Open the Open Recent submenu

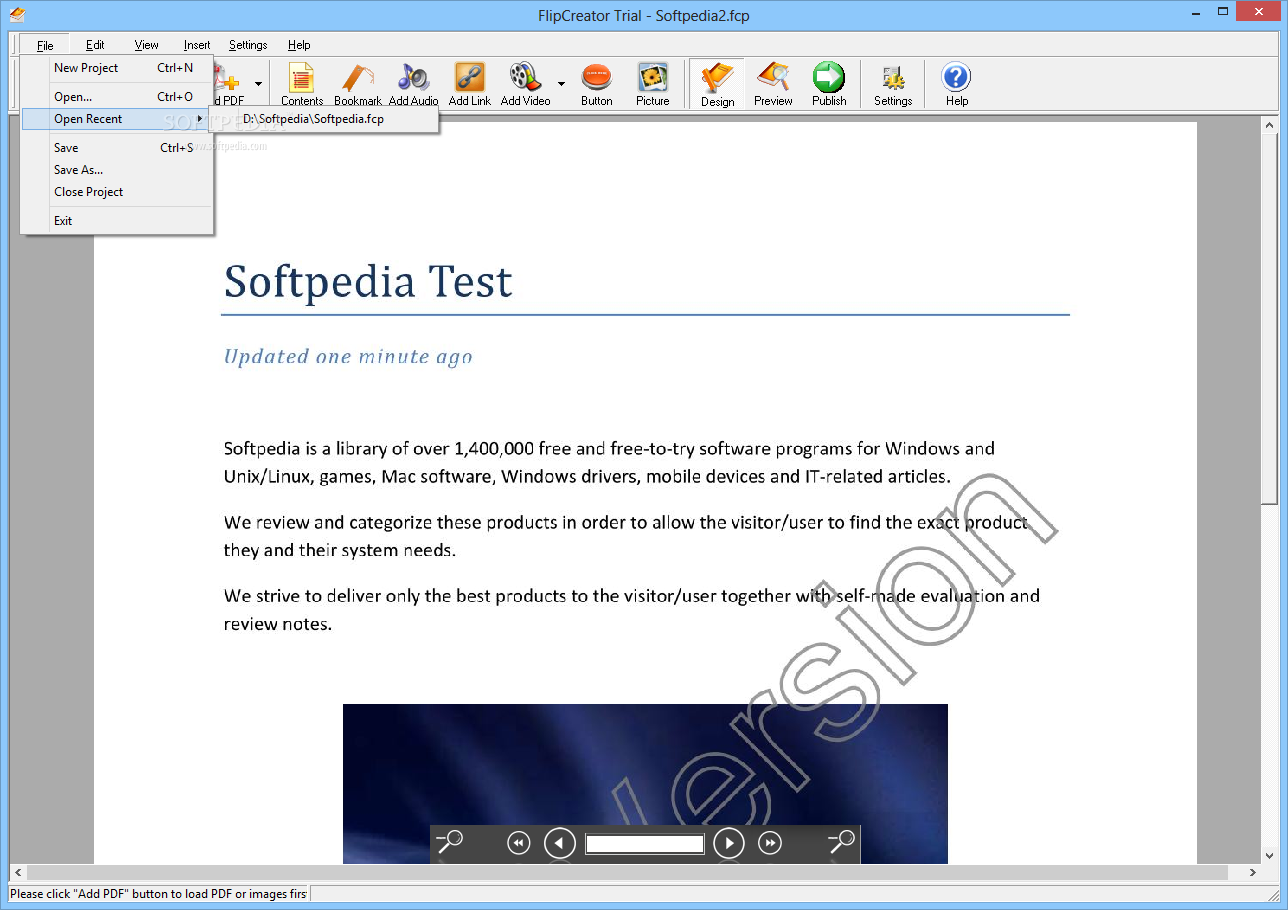tap(116, 119)
